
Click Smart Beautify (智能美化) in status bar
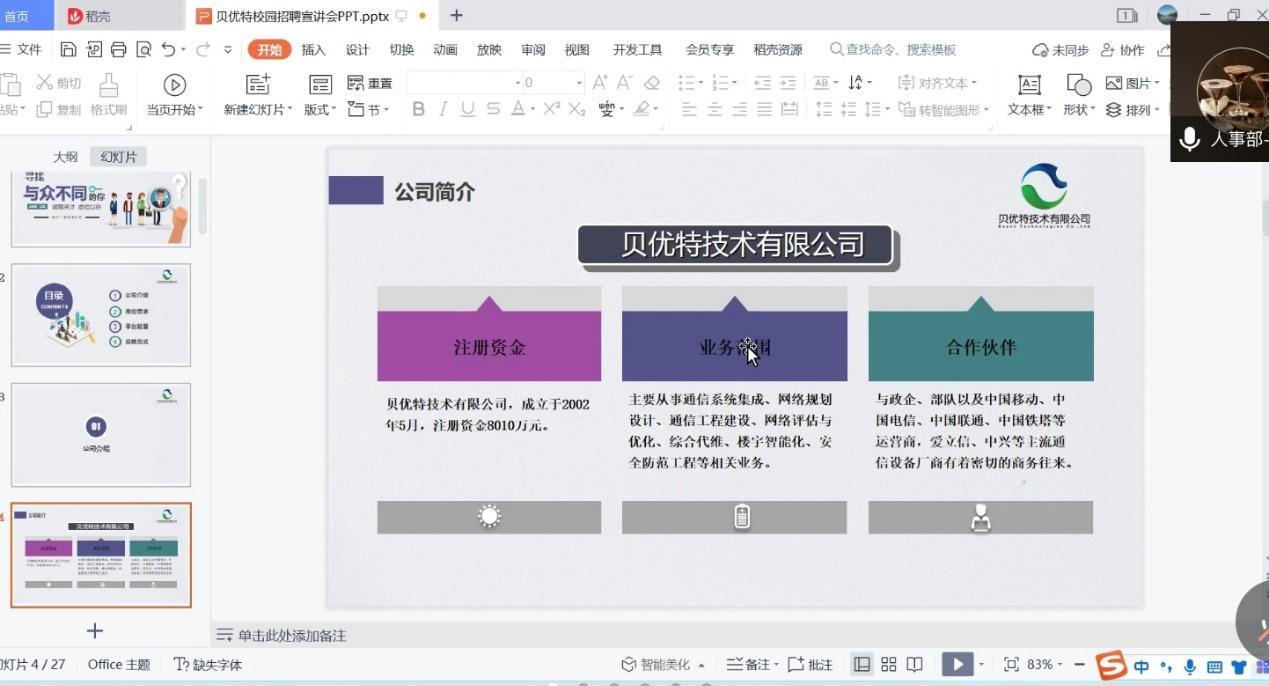[663, 665]
